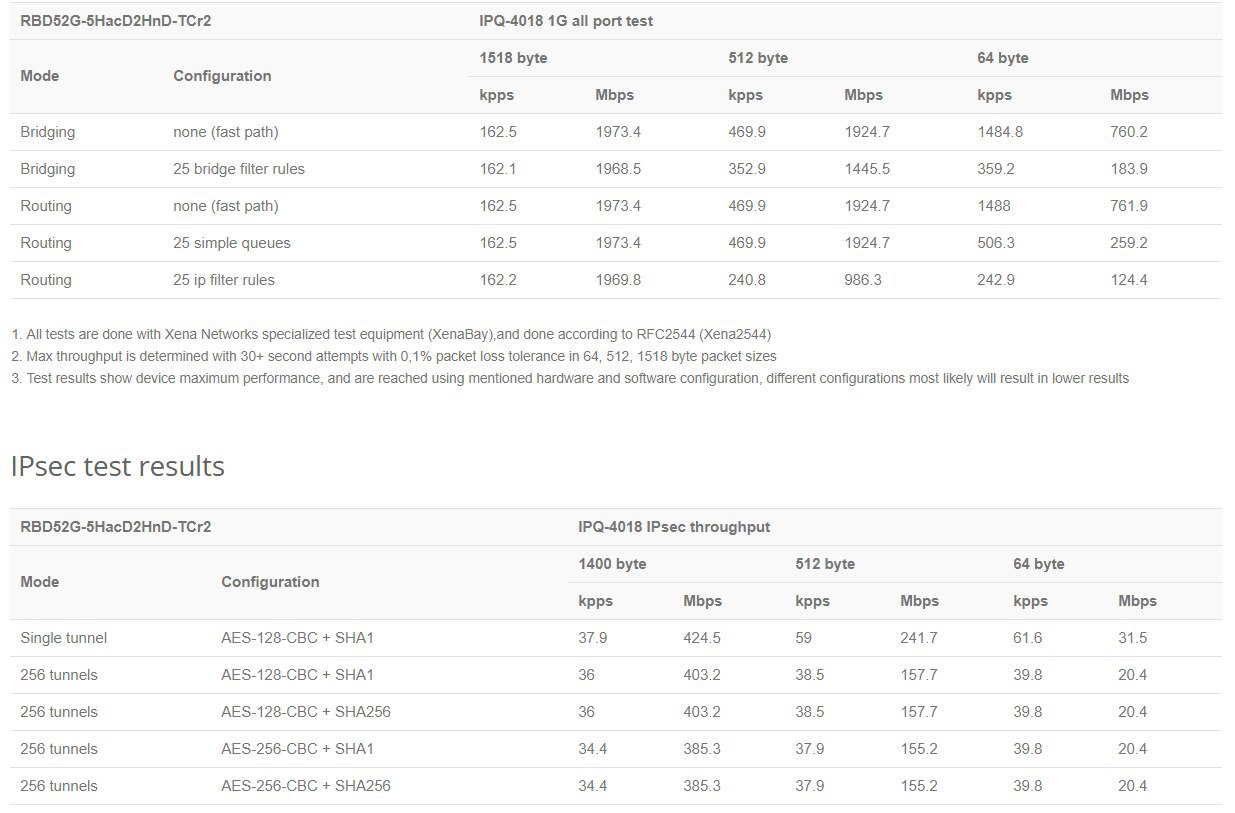Click the 'Configuration' header in the all port test table
This screenshot has height=813, width=1235.
click(222, 76)
